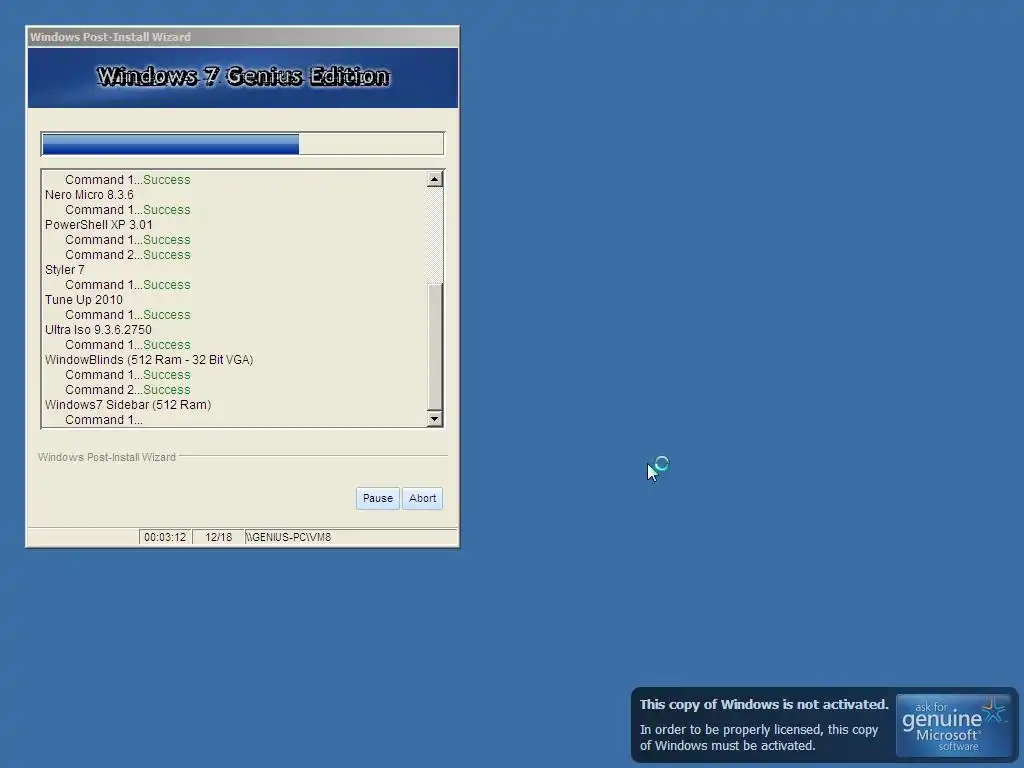Click the Windows Post-Install Wizard title bar
Viewport: 1024px width, 768px height.
pyautogui.click(x=242, y=37)
